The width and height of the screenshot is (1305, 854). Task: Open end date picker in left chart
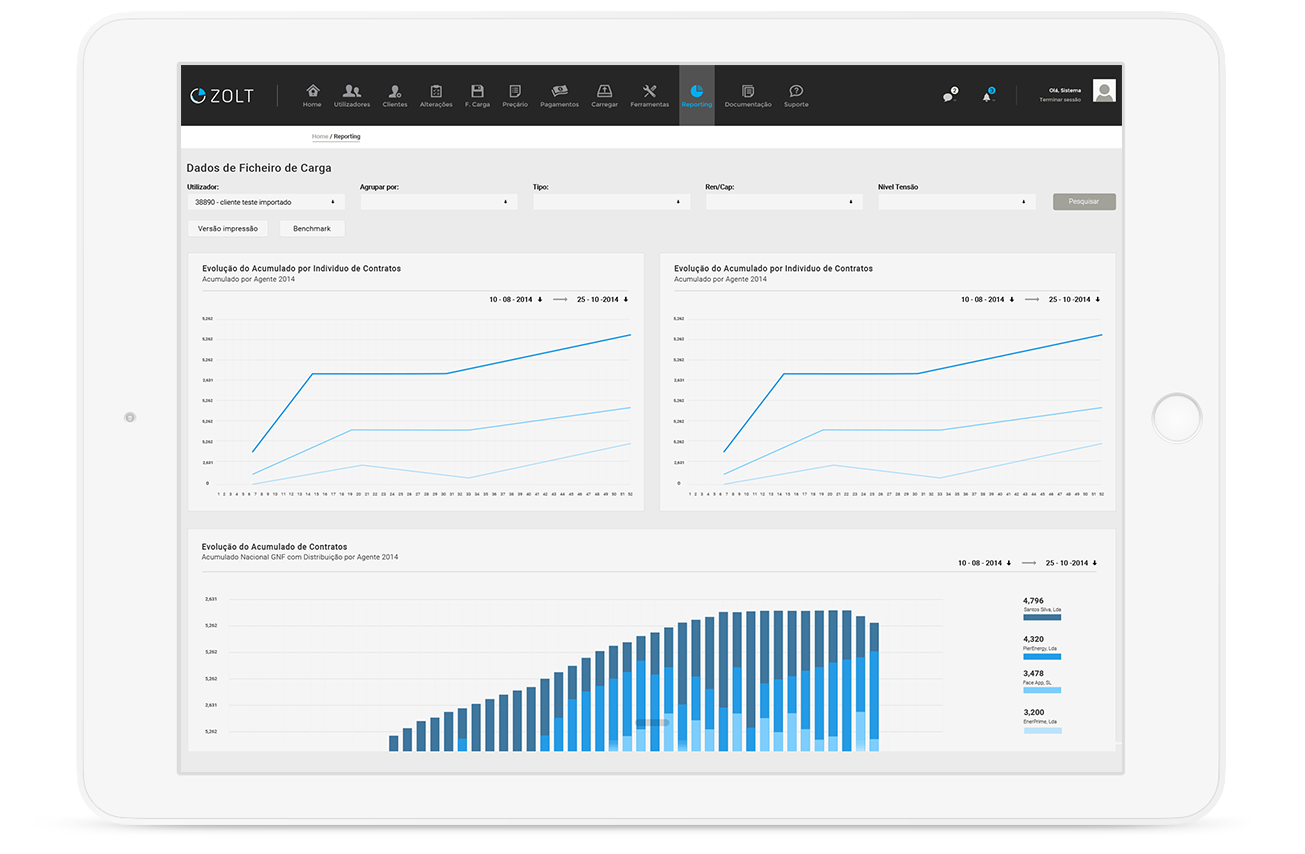[x=603, y=299]
